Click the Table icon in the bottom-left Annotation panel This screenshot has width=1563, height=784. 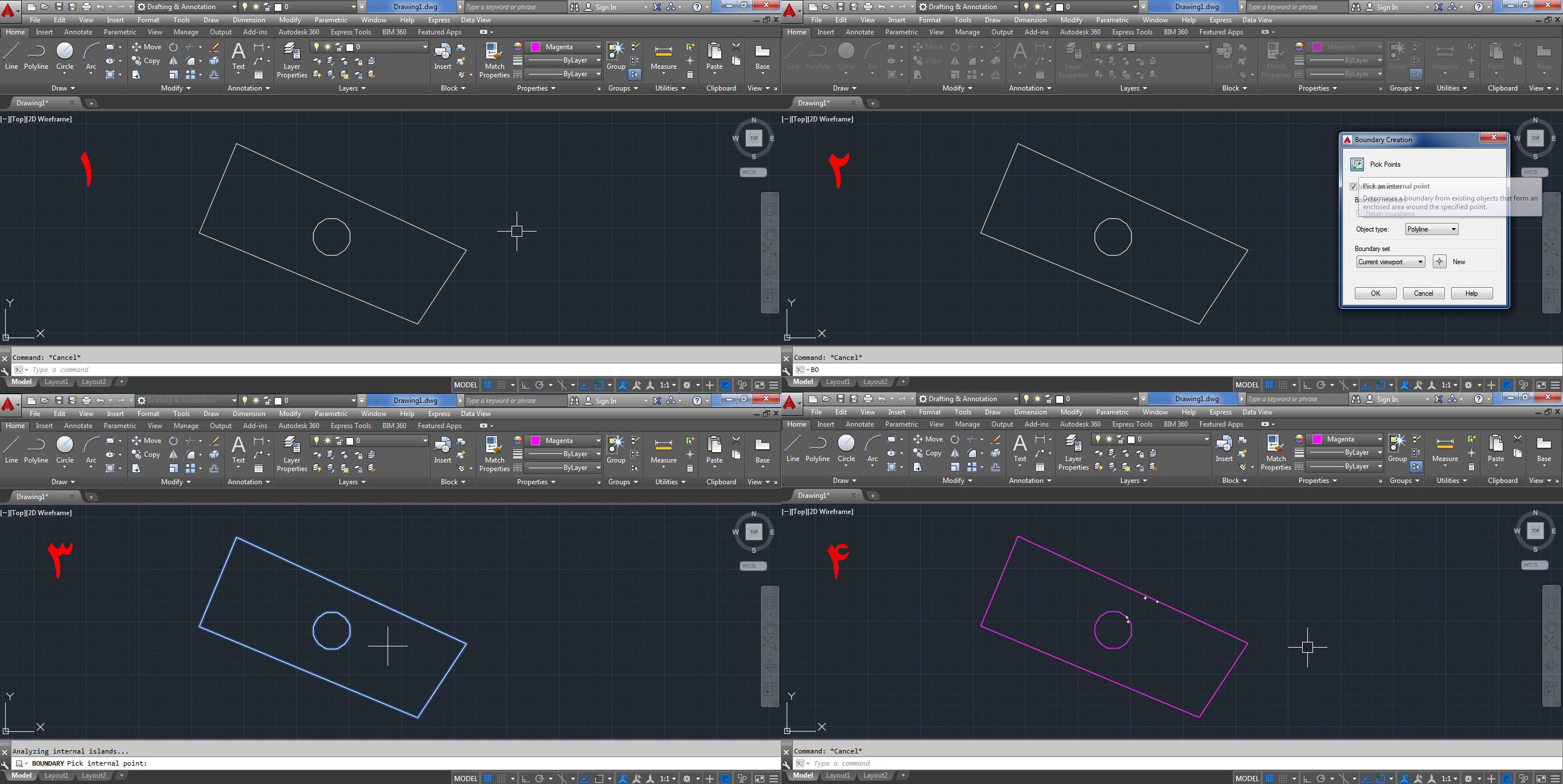point(259,468)
